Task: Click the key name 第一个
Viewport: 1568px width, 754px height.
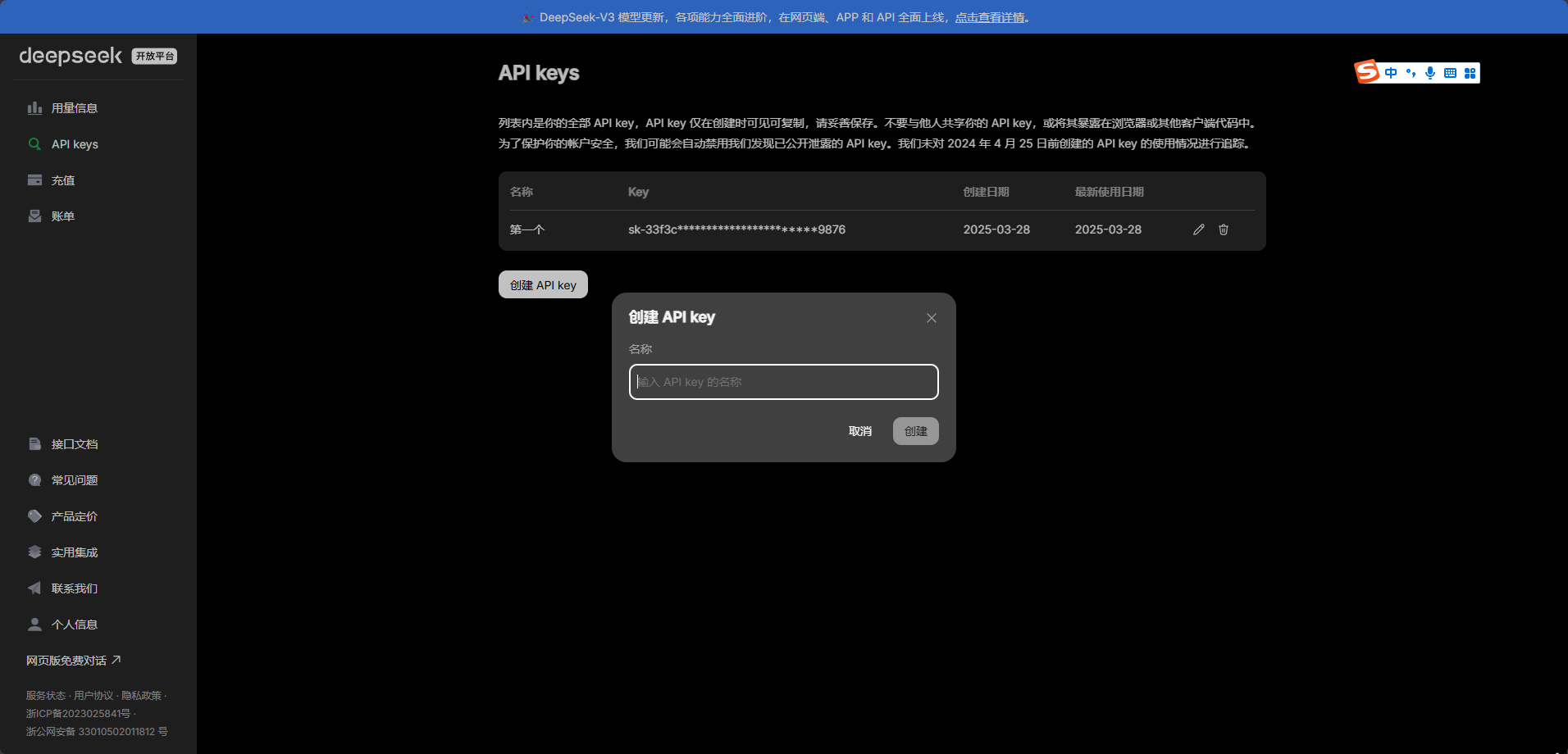Action: (x=527, y=229)
